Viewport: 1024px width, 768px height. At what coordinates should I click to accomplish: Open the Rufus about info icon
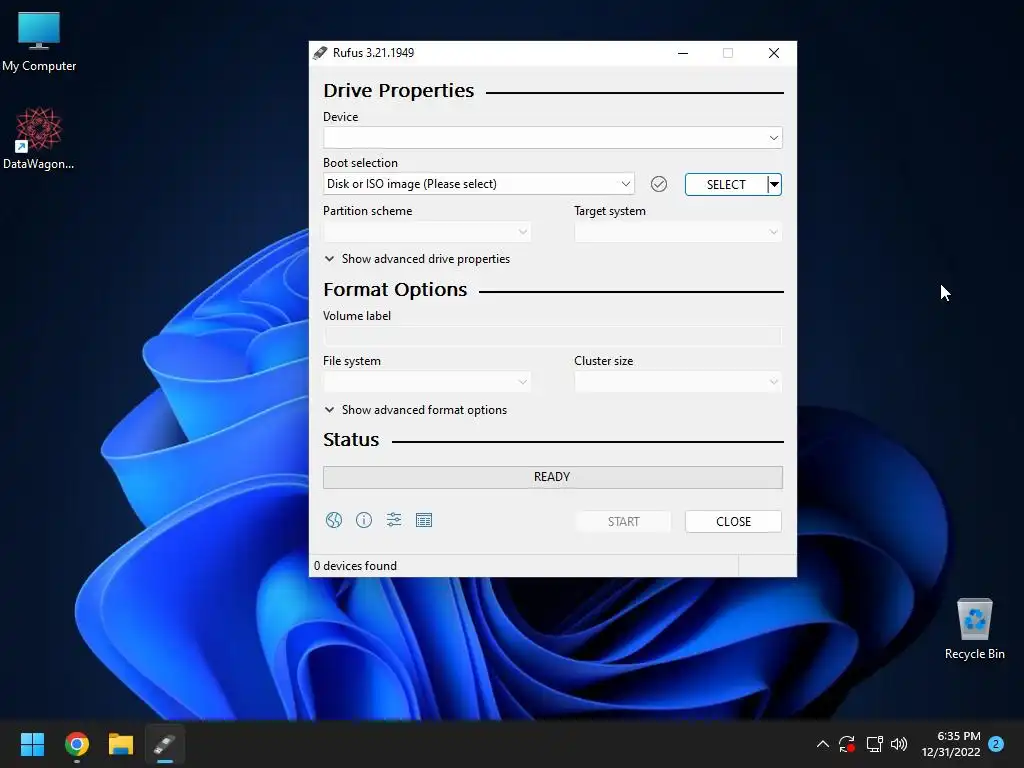click(364, 520)
